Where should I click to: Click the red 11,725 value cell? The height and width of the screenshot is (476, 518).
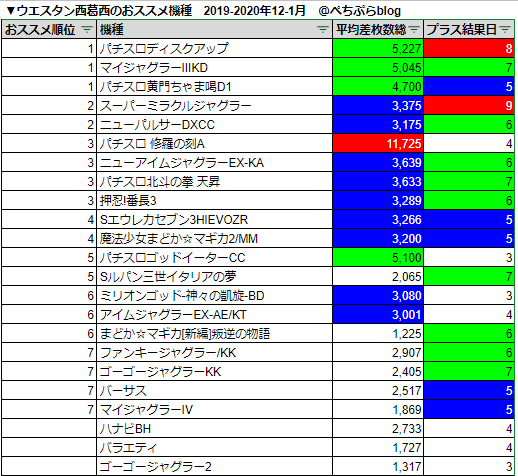378,143
